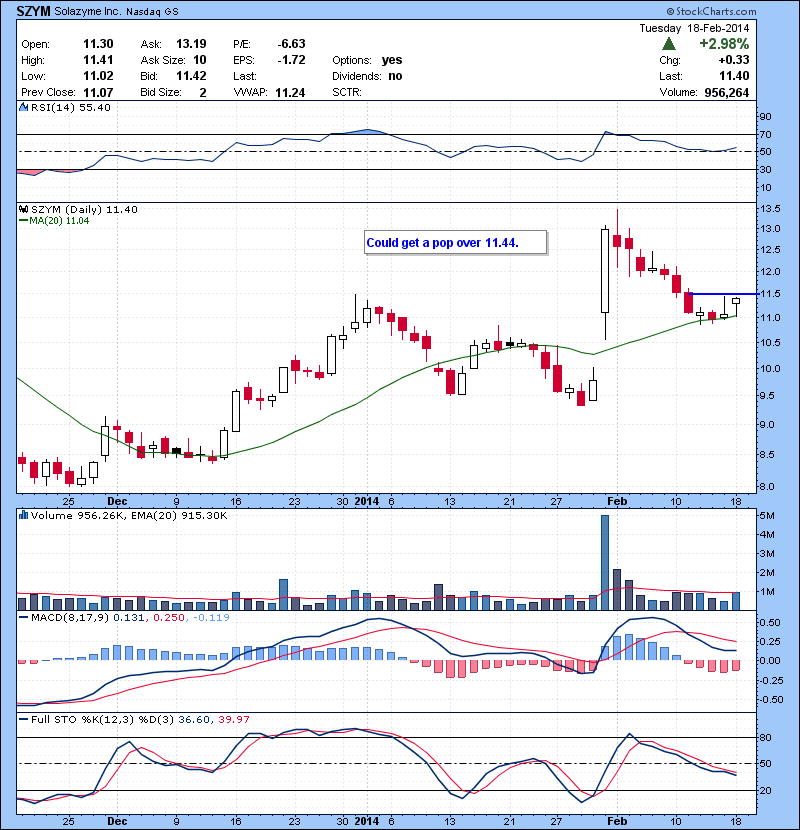
Task: Click the 80 label on the stochastic axis
Action: click(766, 737)
